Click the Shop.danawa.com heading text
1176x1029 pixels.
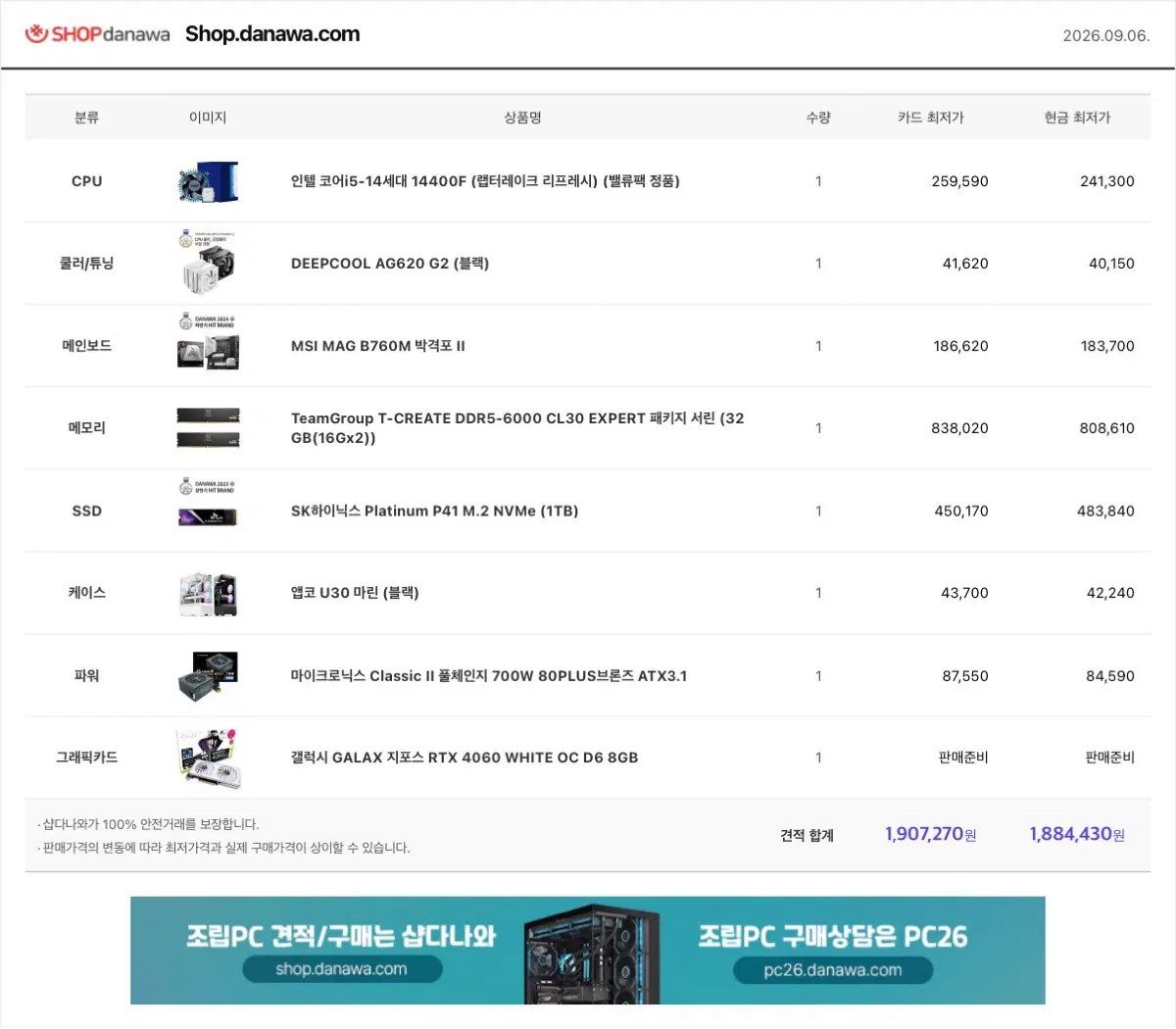tap(272, 34)
